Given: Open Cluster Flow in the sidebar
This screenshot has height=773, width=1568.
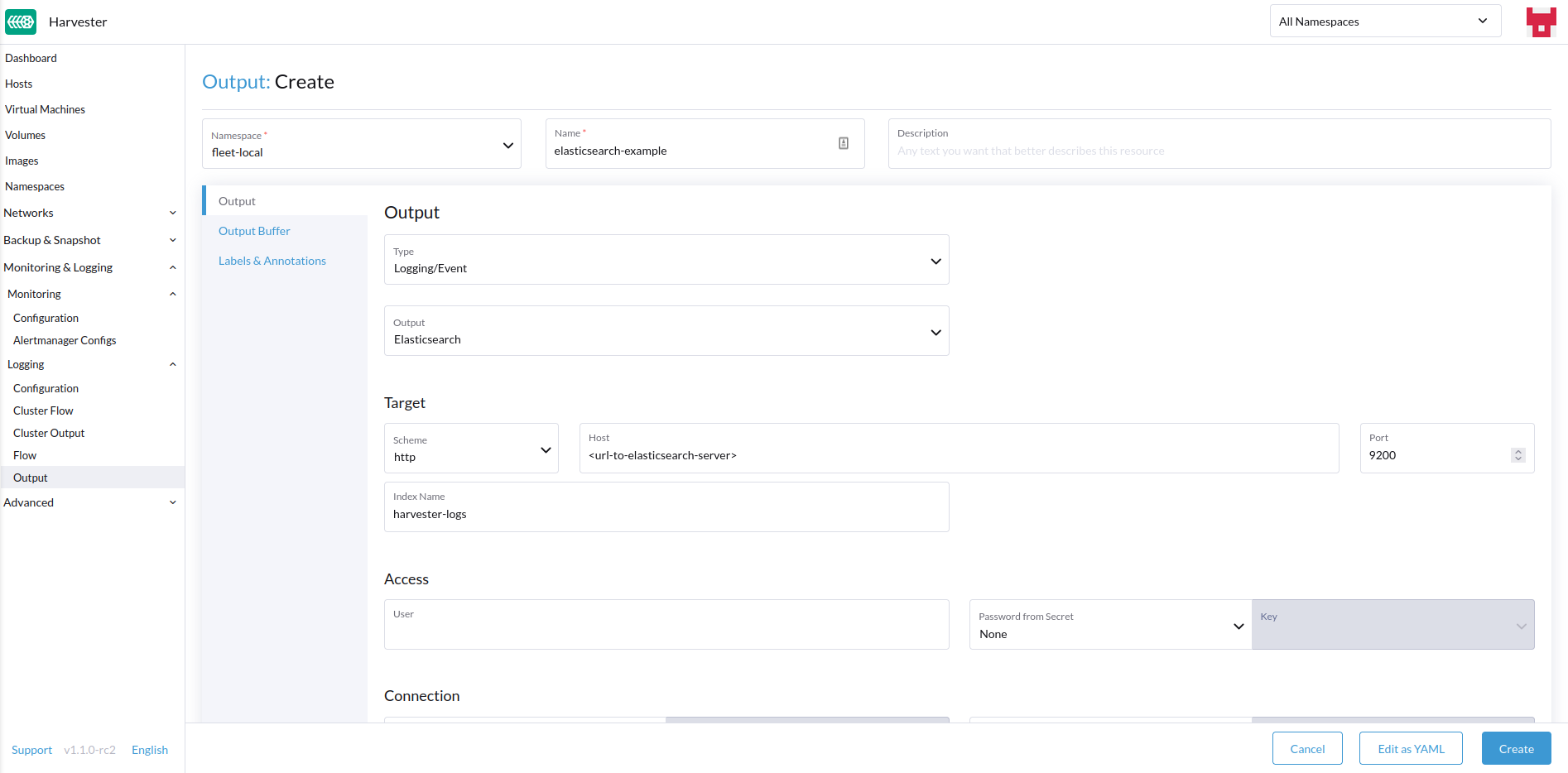Looking at the screenshot, I should click(43, 411).
